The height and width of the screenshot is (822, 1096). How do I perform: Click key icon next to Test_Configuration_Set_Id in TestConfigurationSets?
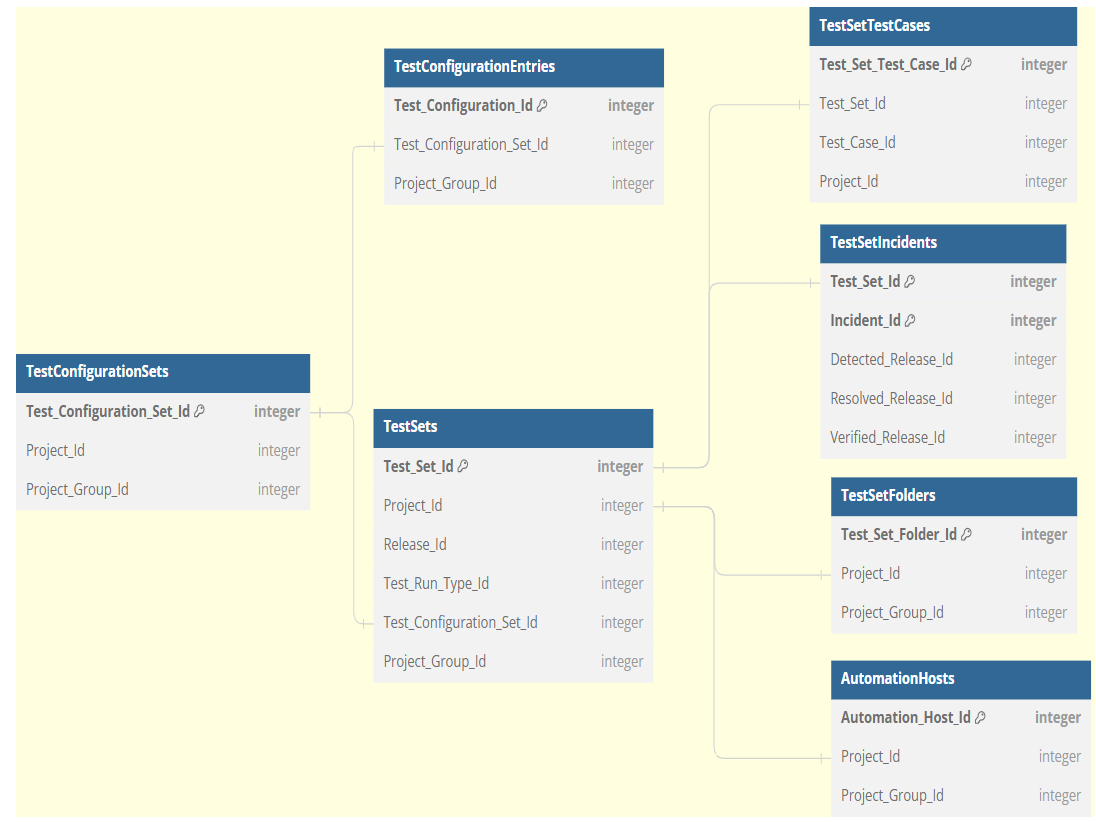199,411
